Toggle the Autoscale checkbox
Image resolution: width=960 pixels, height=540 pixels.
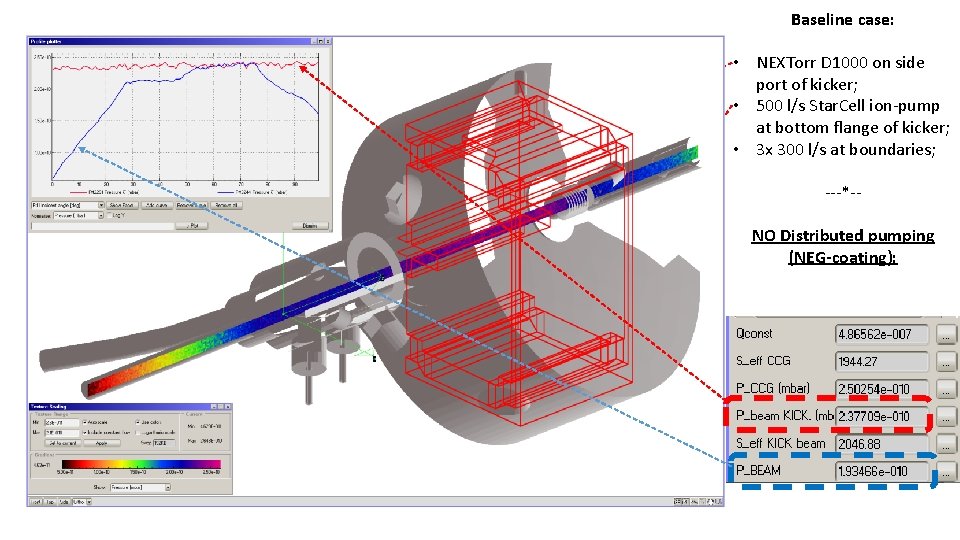[x=84, y=422]
